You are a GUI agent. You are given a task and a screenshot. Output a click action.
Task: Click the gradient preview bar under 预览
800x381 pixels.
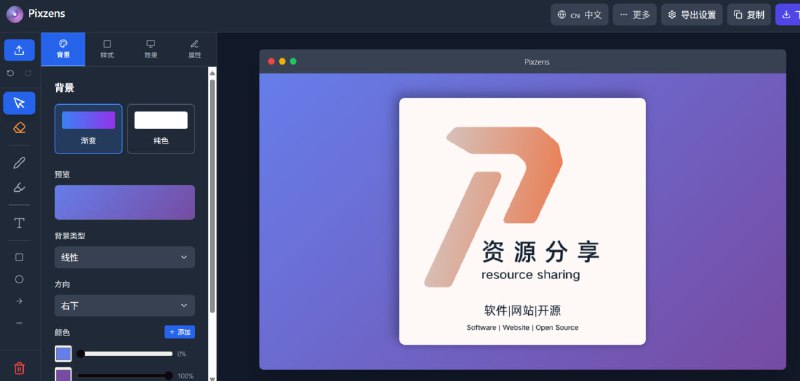tap(124, 202)
